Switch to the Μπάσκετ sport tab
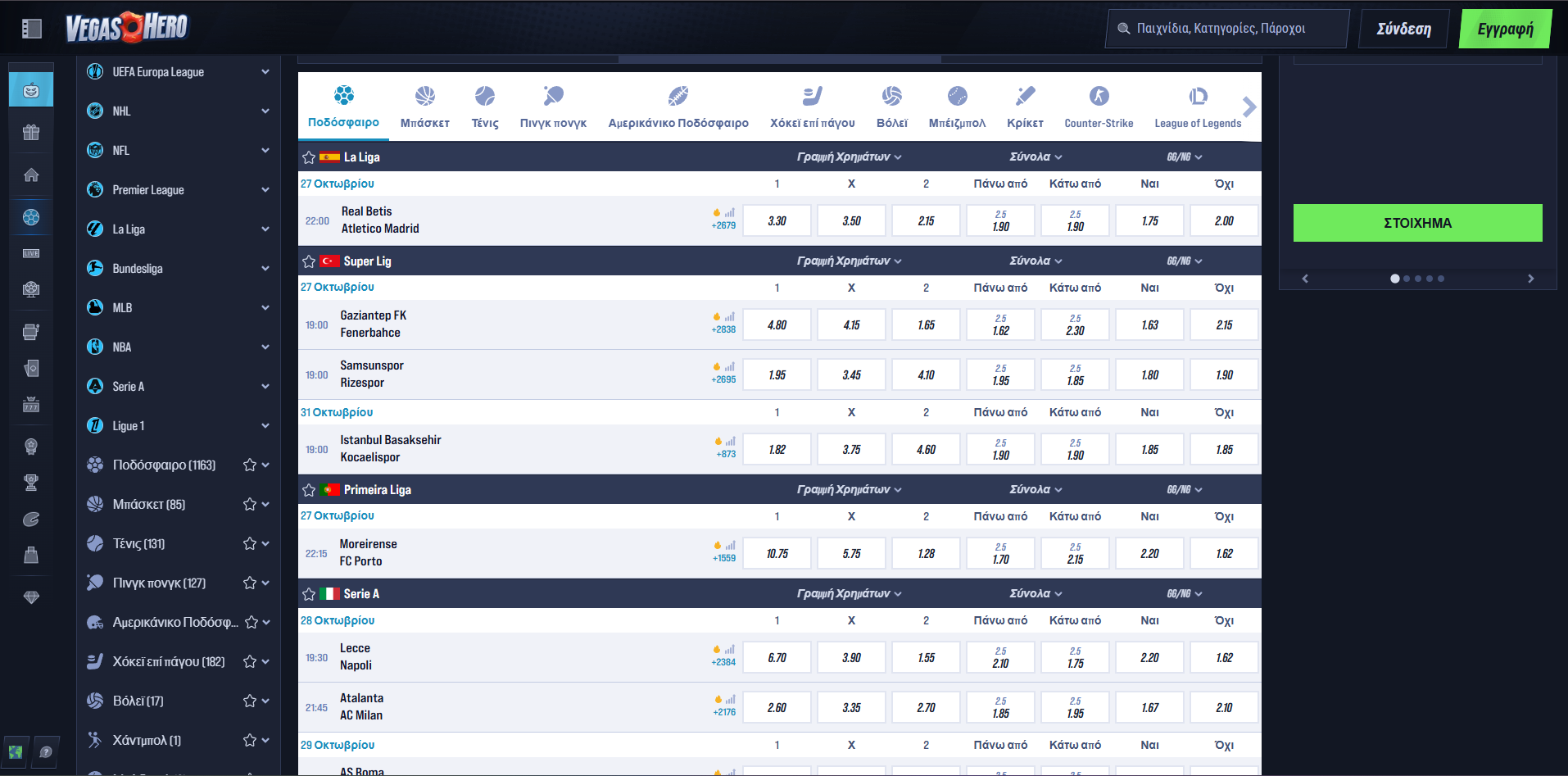 [x=424, y=105]
